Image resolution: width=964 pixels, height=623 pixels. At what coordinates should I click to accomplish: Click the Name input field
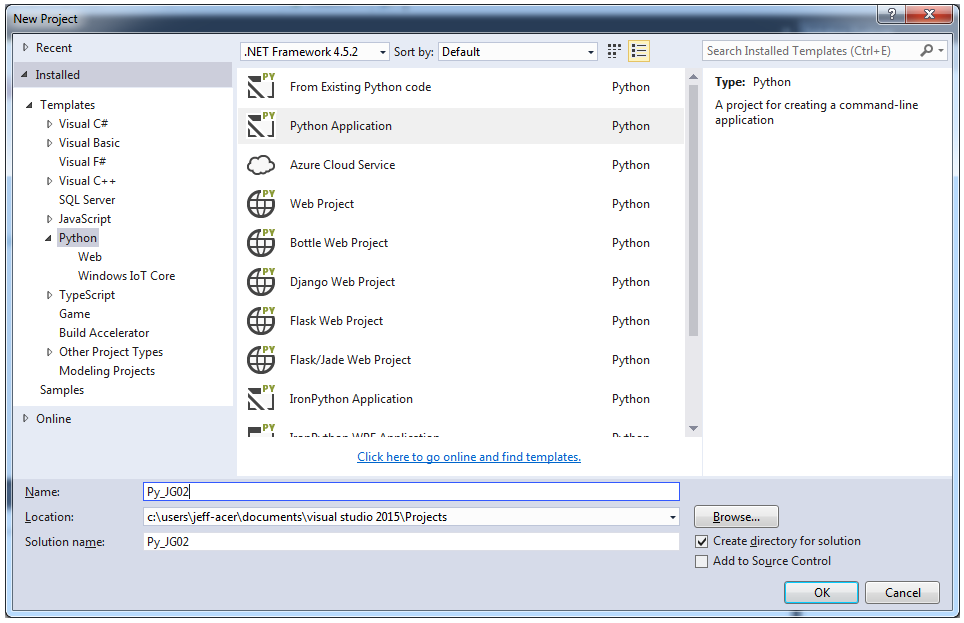pyautogui.click(x=411, y=491)
